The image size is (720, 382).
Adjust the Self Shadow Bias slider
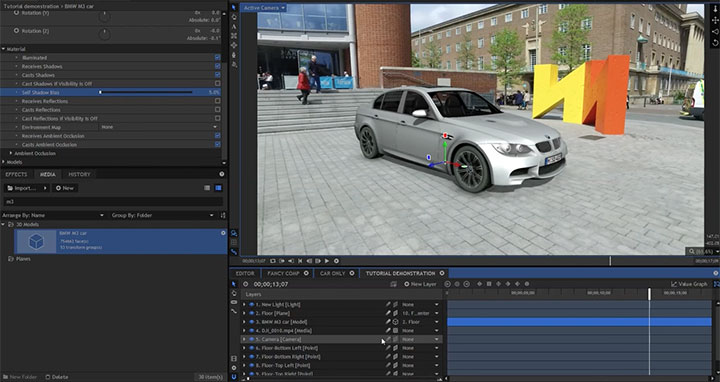pos(146,92)
